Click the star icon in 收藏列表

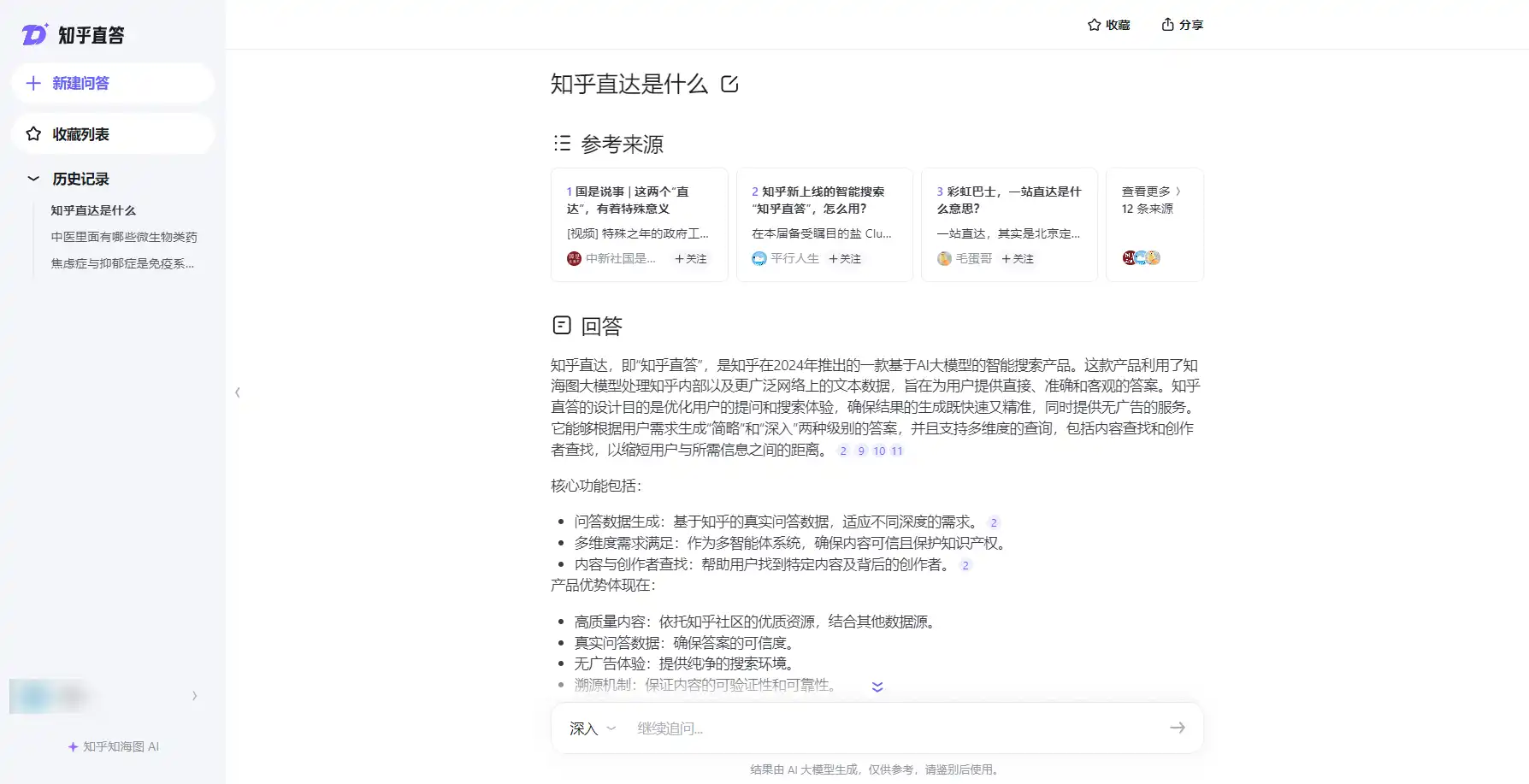pos(33,134)
